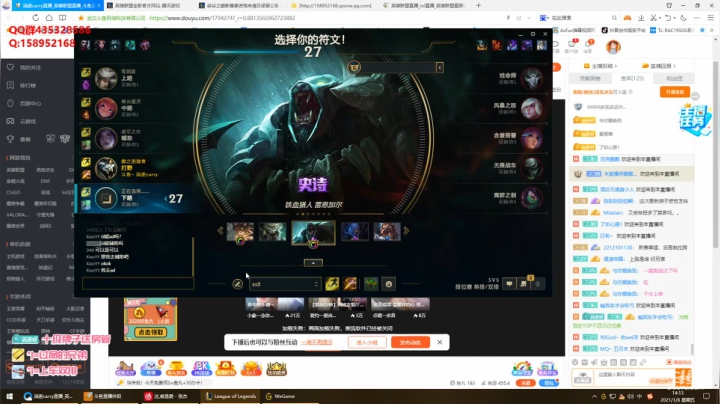720x404 pixels.
Task: Open the xx2 rune page dropdown
Action: coord(285,284)
